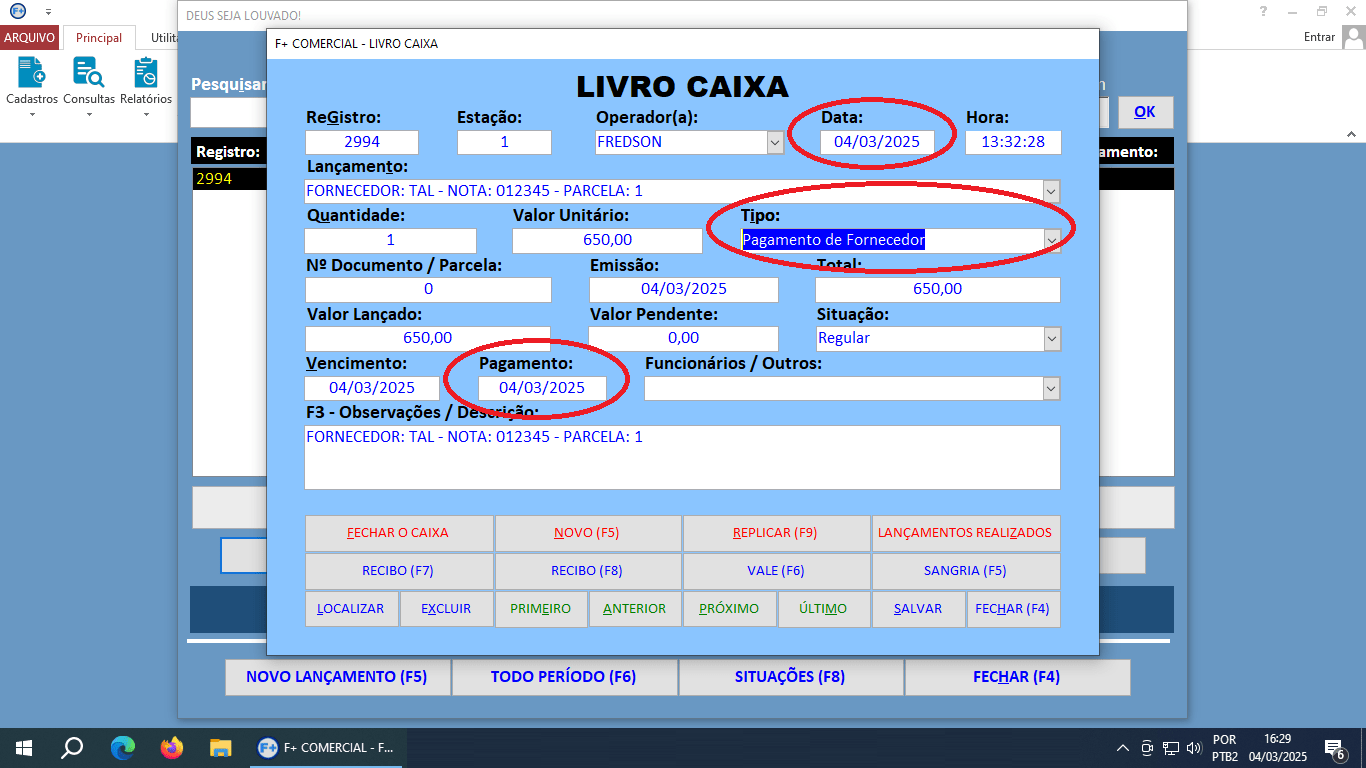This screenshot has height=768, width=1366.
Task: Go to the PRÓXIMO record
Action: 729,609
